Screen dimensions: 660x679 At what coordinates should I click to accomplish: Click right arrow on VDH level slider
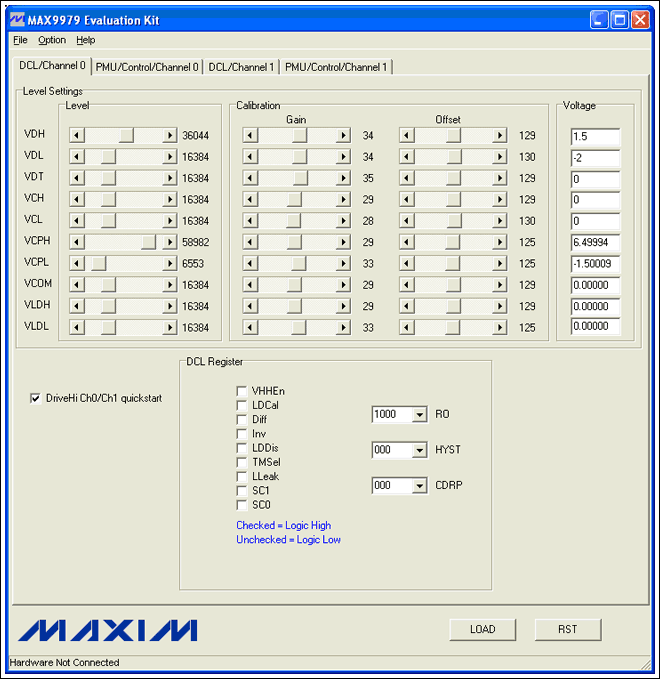click(x=170, y=135)
